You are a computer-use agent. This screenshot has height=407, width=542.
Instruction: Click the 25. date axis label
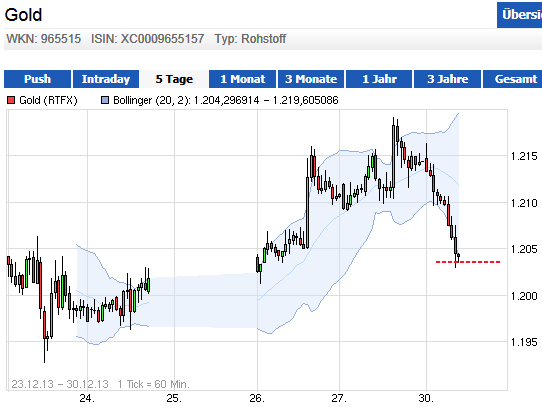[x=174, y=398]
